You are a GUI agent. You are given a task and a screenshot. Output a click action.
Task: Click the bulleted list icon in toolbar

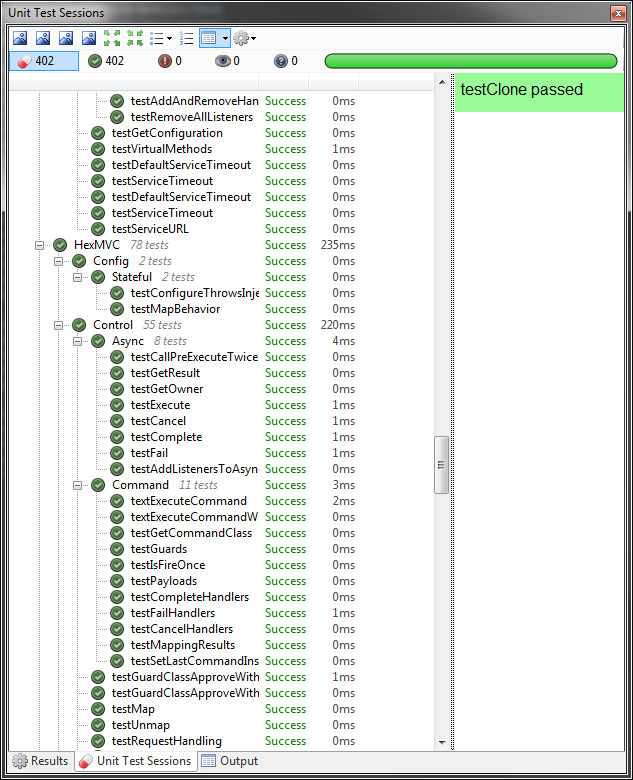[157, 38]
